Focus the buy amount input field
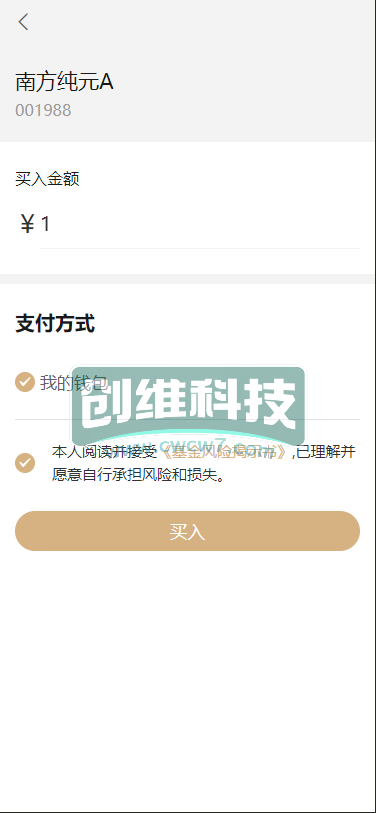Image resolution: width=376 pixels, height=813 pixels. [200, 225]
